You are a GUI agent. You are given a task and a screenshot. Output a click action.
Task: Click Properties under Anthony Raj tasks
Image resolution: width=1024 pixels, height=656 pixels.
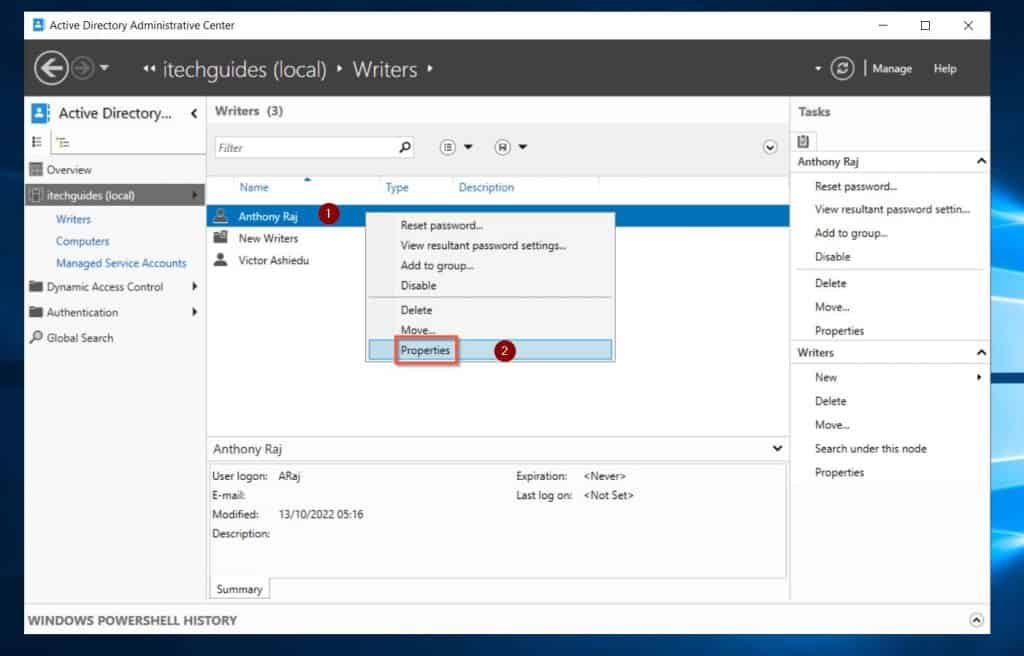(839, 331)
